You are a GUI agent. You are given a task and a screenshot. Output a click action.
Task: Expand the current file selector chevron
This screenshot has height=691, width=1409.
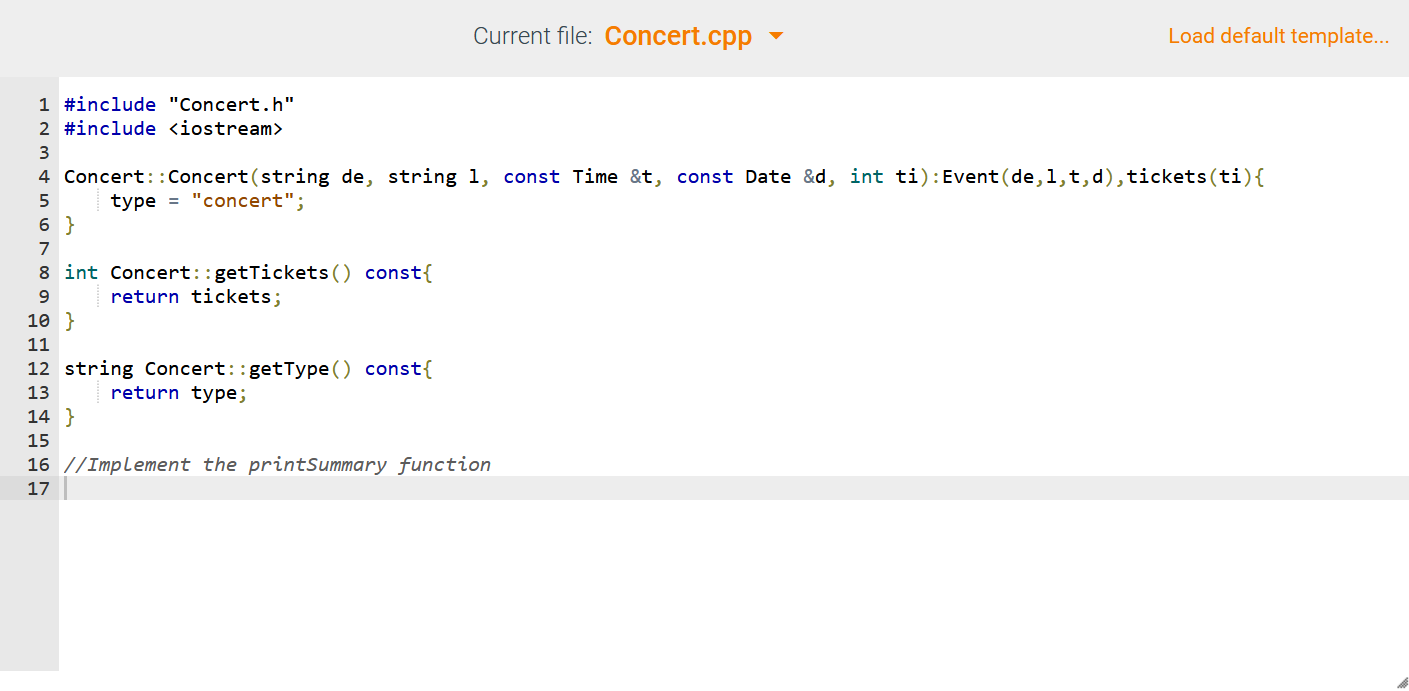[776, 36]
